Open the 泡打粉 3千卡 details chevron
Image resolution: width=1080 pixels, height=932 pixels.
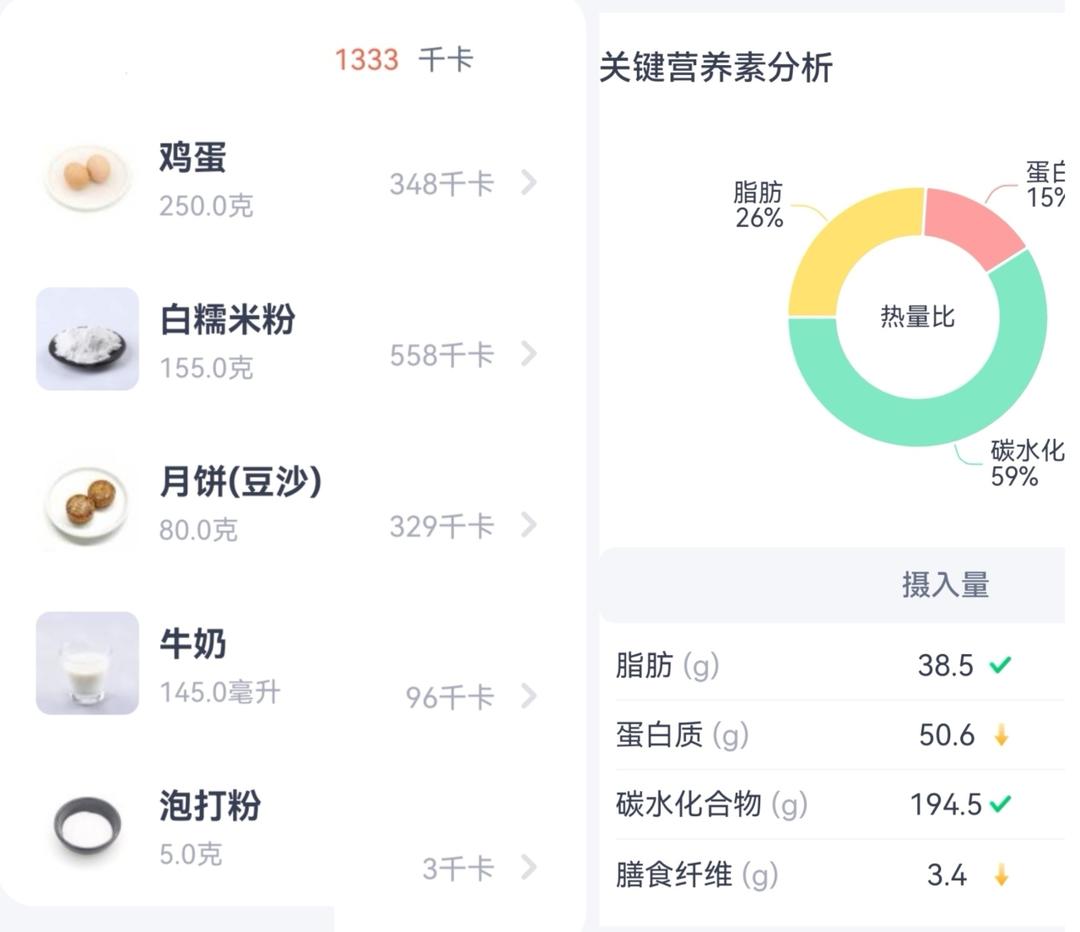(529, 867)
